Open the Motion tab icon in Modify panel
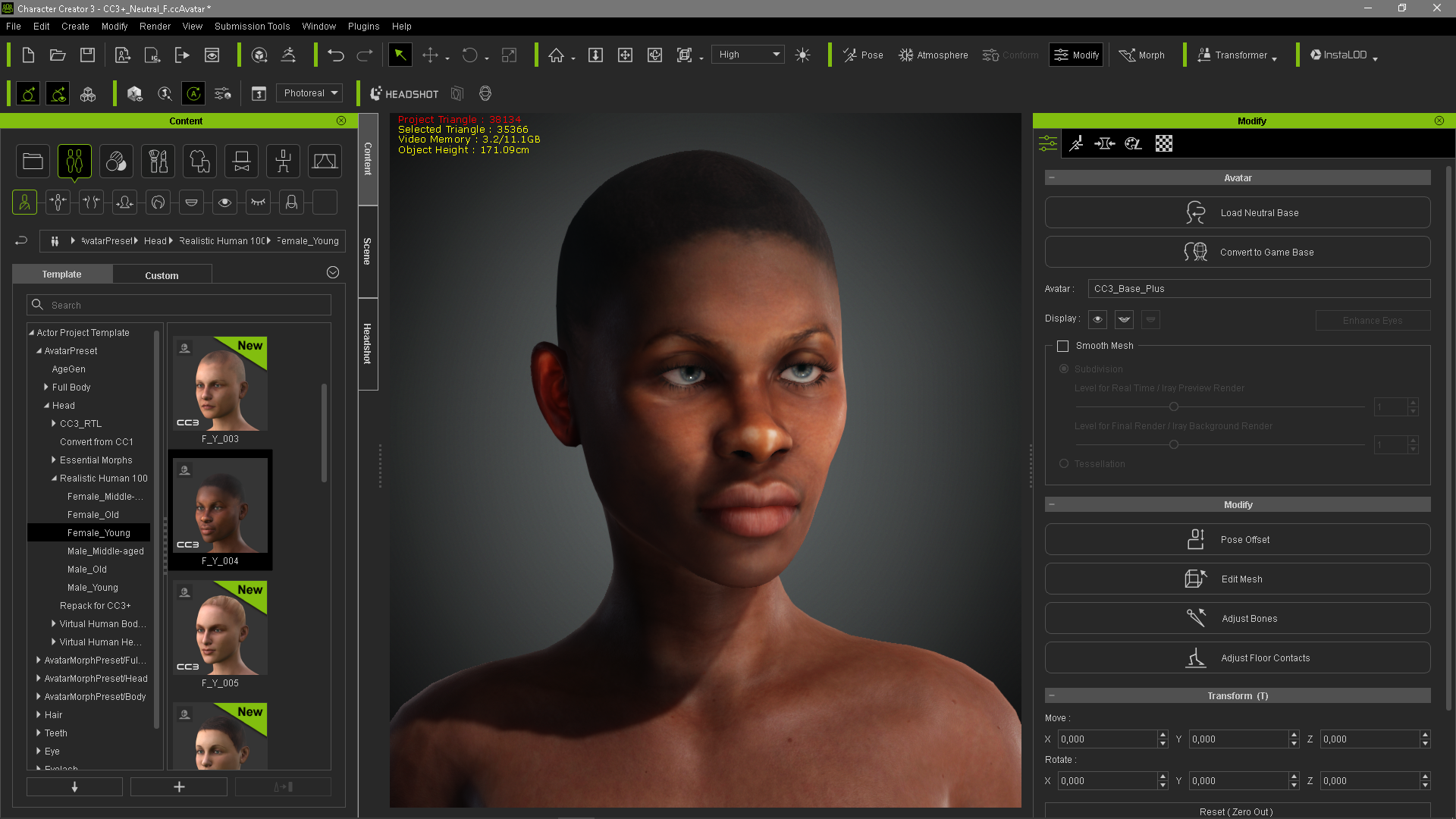 click(1076, 143)
